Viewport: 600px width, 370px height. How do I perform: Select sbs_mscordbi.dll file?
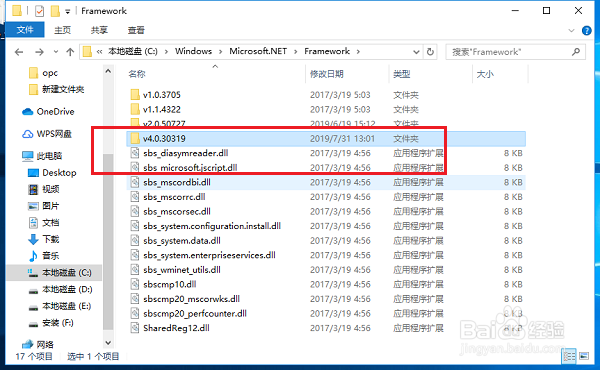326,182
